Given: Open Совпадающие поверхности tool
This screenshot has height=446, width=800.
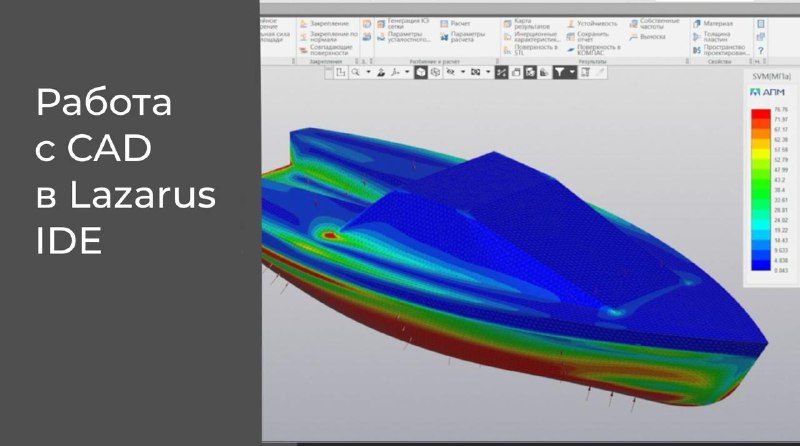Looking at the screenshot, I should [326, 49].
